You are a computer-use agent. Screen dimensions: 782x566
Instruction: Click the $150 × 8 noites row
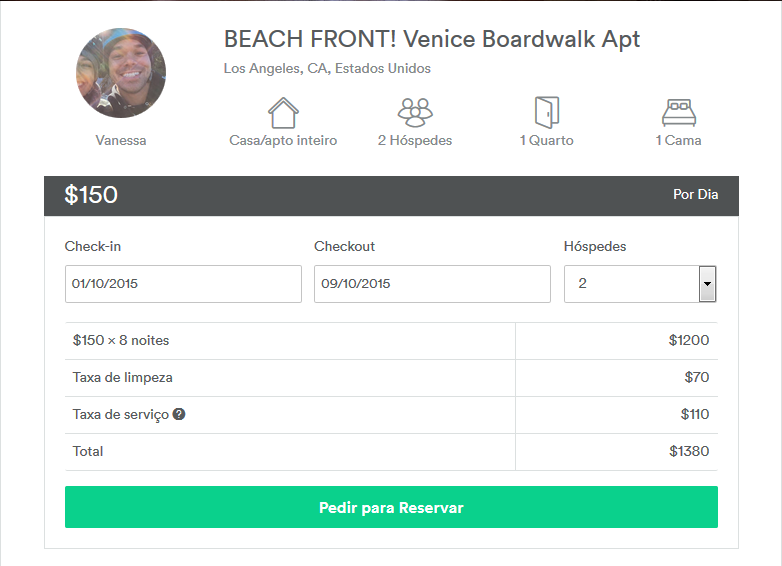(121, 341)
